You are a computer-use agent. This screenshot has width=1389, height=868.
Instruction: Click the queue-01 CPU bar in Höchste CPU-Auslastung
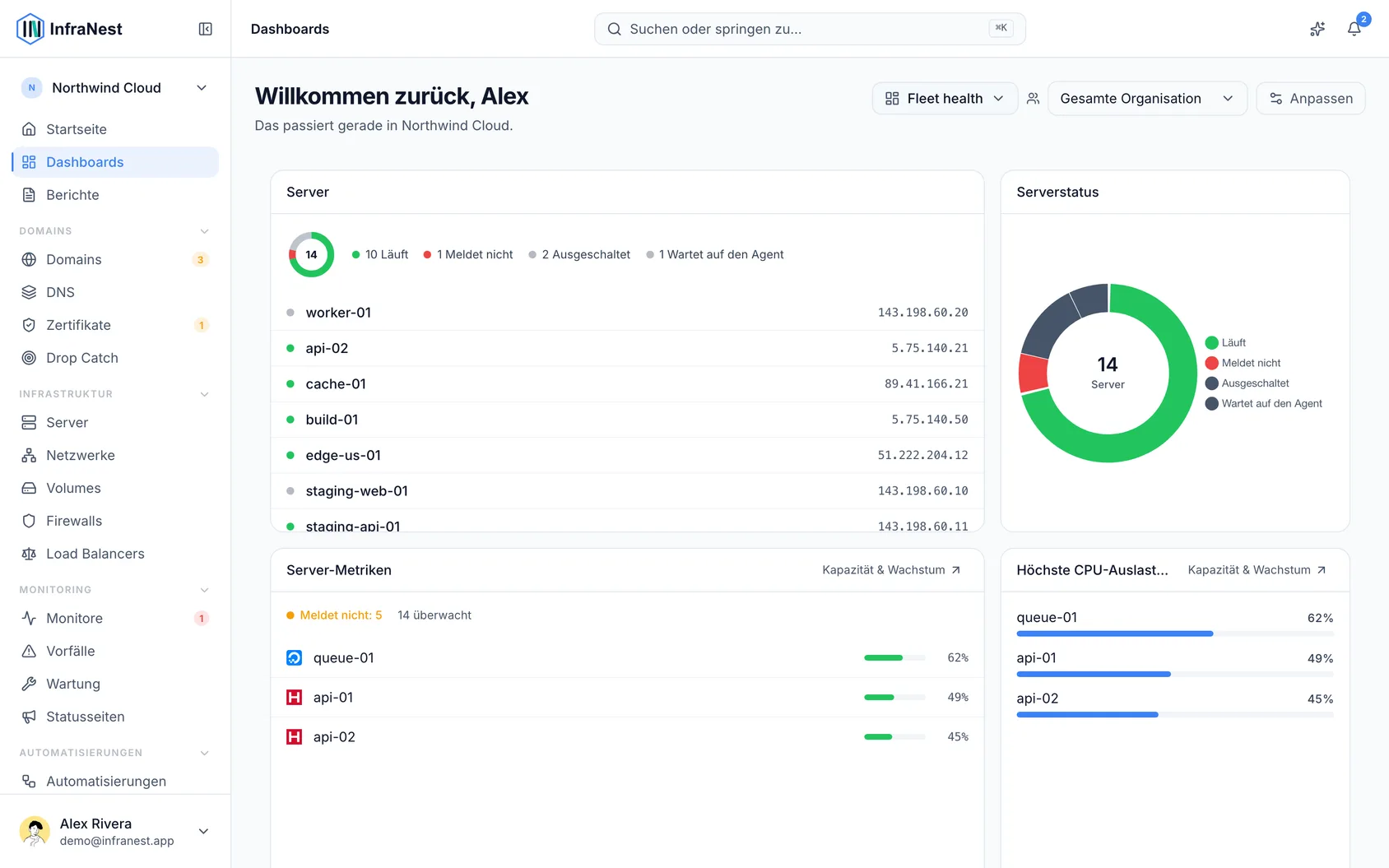pyautogui.click(x=1175, y=634)
